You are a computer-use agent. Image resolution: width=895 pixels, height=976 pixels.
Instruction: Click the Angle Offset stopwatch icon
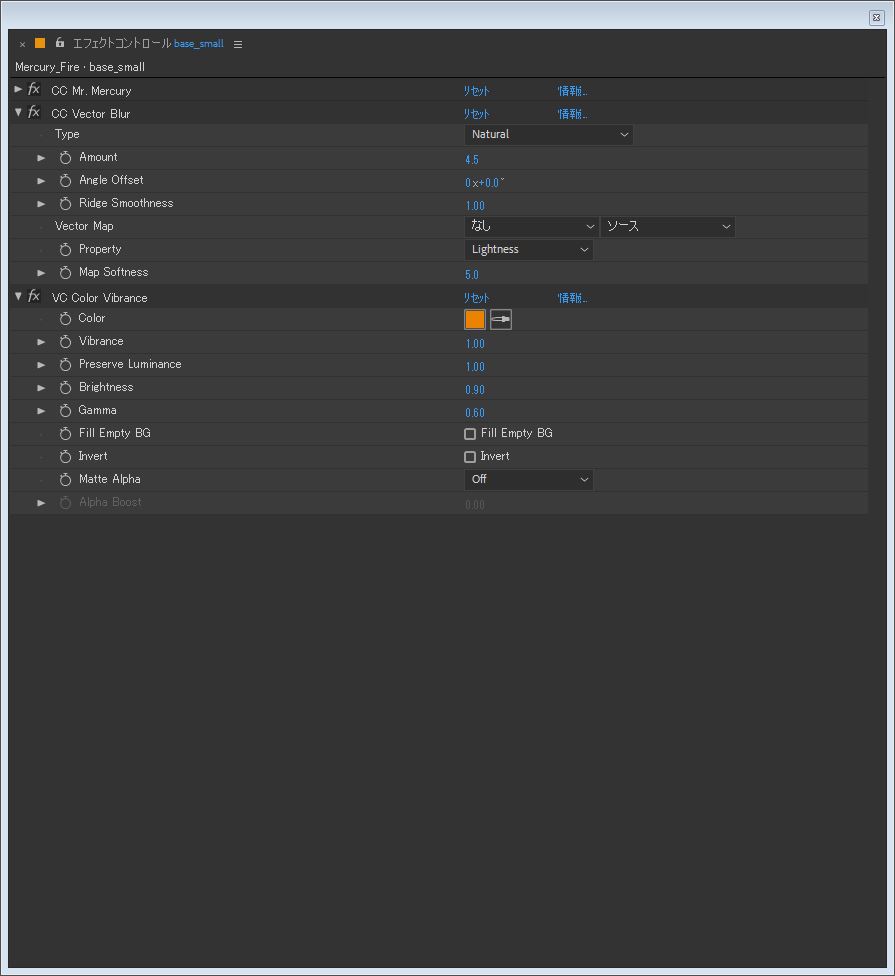(65, 181)
